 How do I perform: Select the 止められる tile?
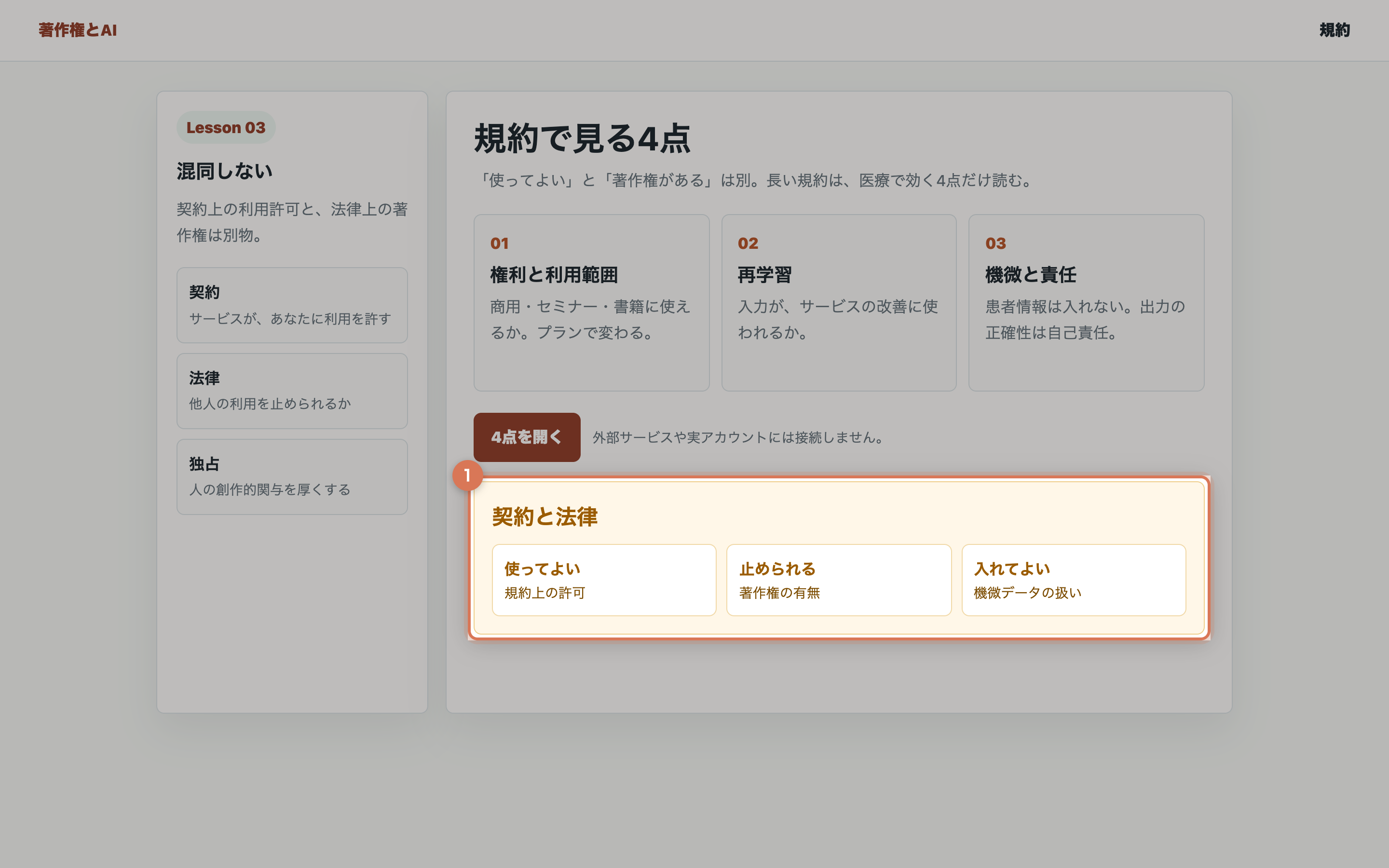[x=839, y=580]
